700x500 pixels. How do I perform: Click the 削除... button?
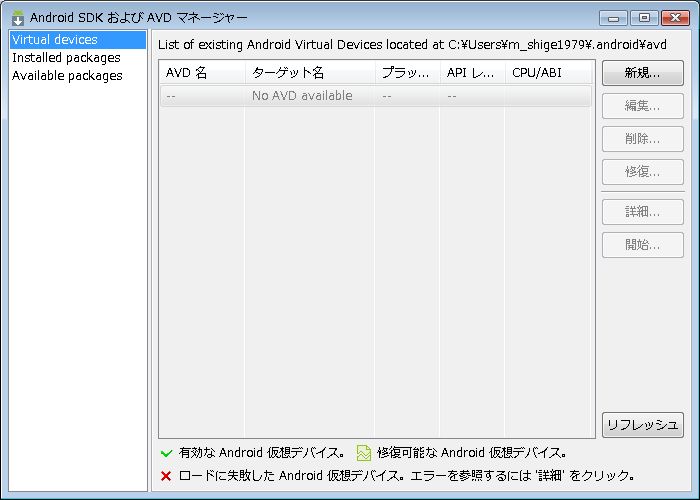pos(642,139)
